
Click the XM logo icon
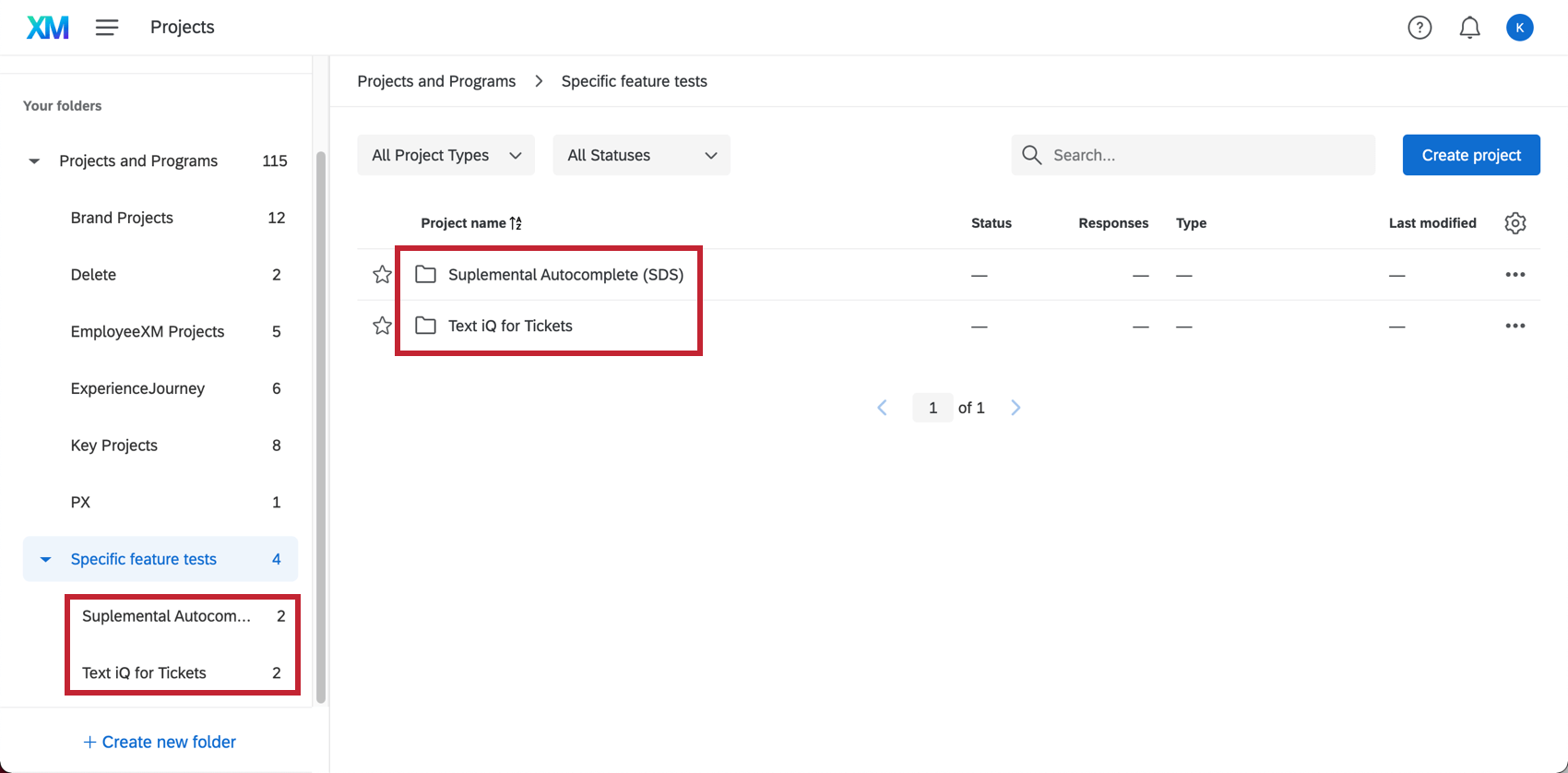point(47,28)
